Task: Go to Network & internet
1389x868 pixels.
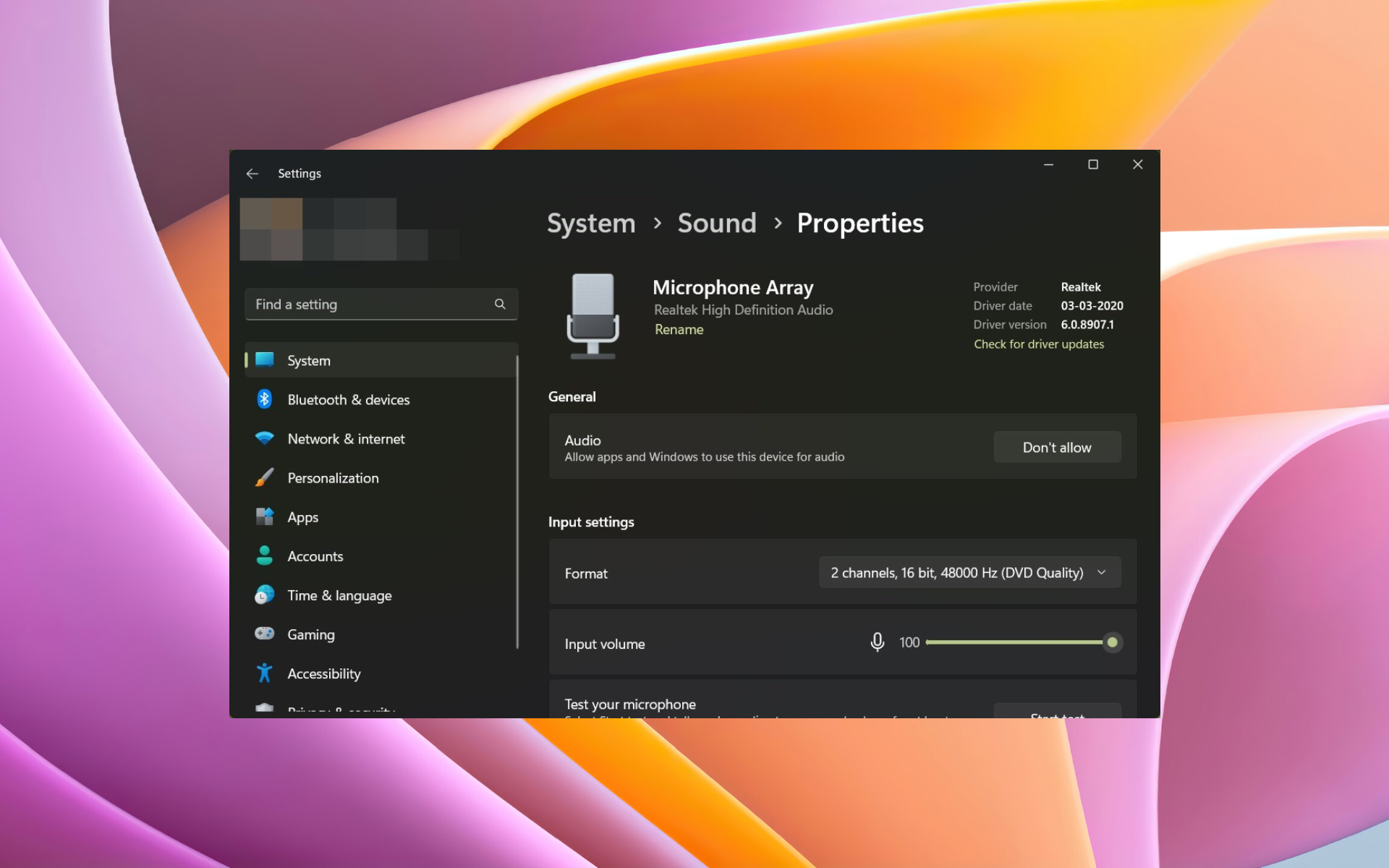Action: click(x=381, y=438)
